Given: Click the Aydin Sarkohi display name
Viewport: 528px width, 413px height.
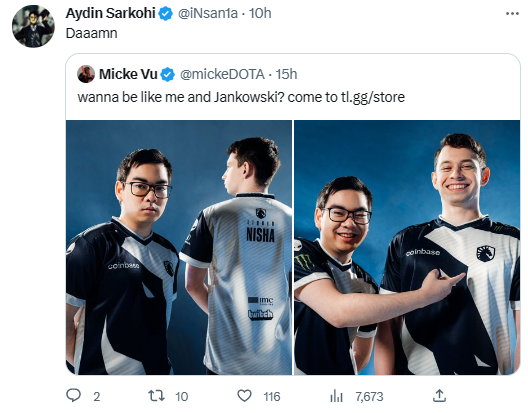Looking at the screenshot, I should coord(110,13).
